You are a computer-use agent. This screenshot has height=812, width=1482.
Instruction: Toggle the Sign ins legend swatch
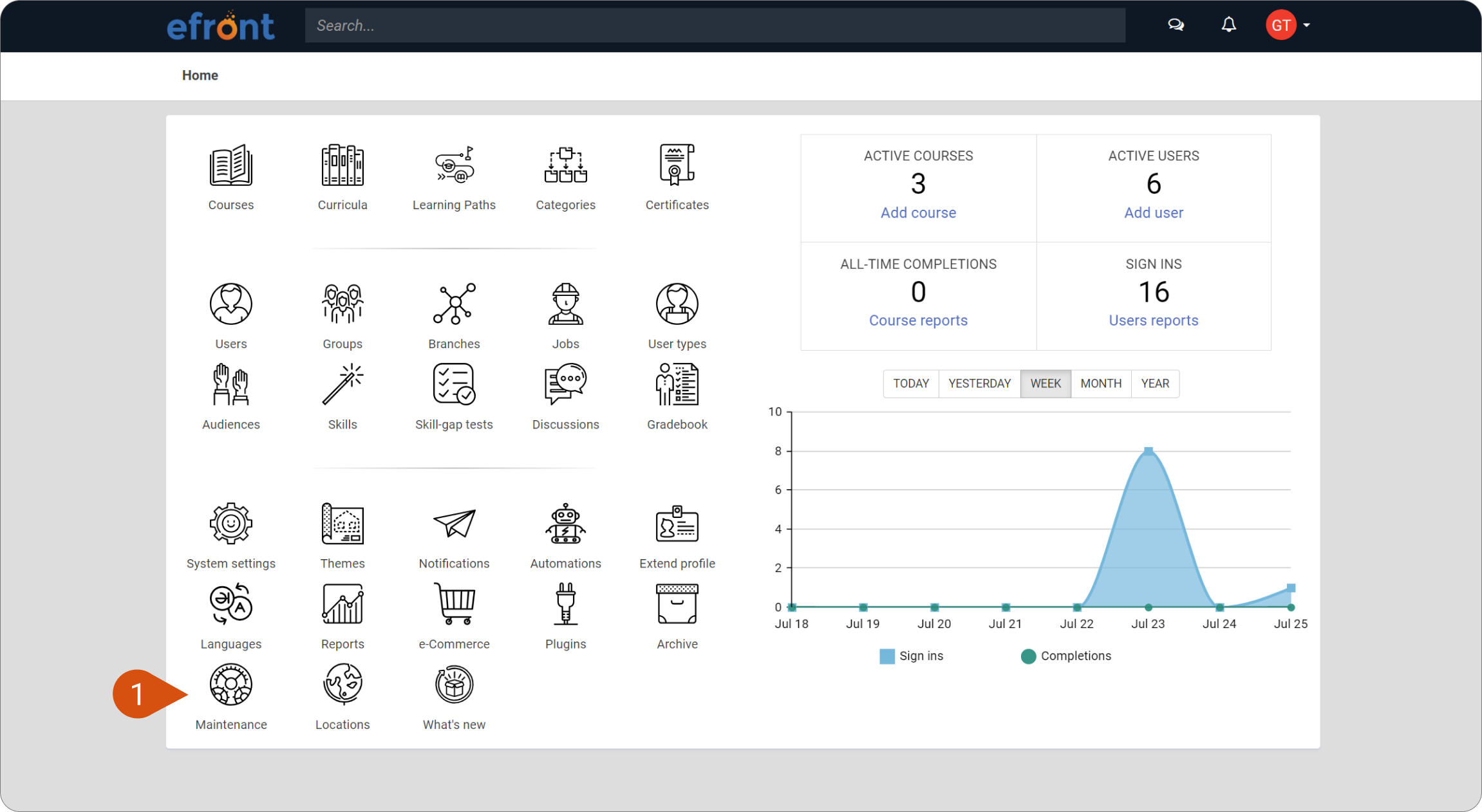[886, 656]
